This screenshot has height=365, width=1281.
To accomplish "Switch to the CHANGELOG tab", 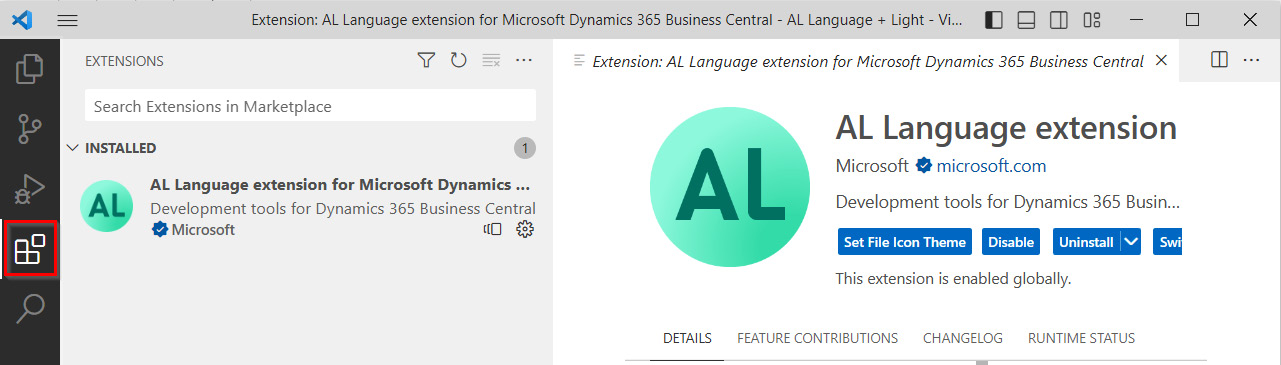I will (963, 338).
